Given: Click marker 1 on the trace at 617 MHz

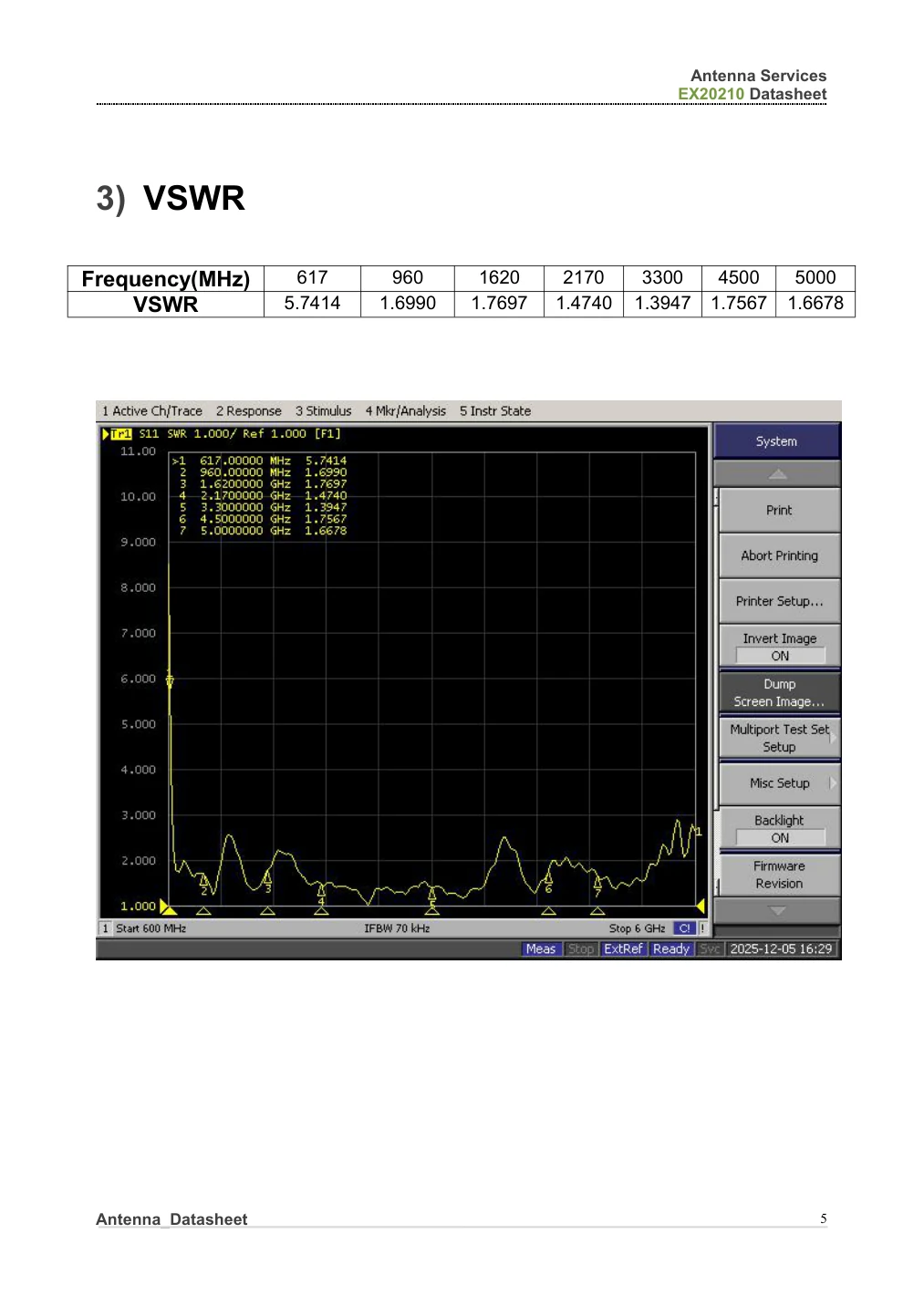Looking at the screenshot, I should pos(170,681).
